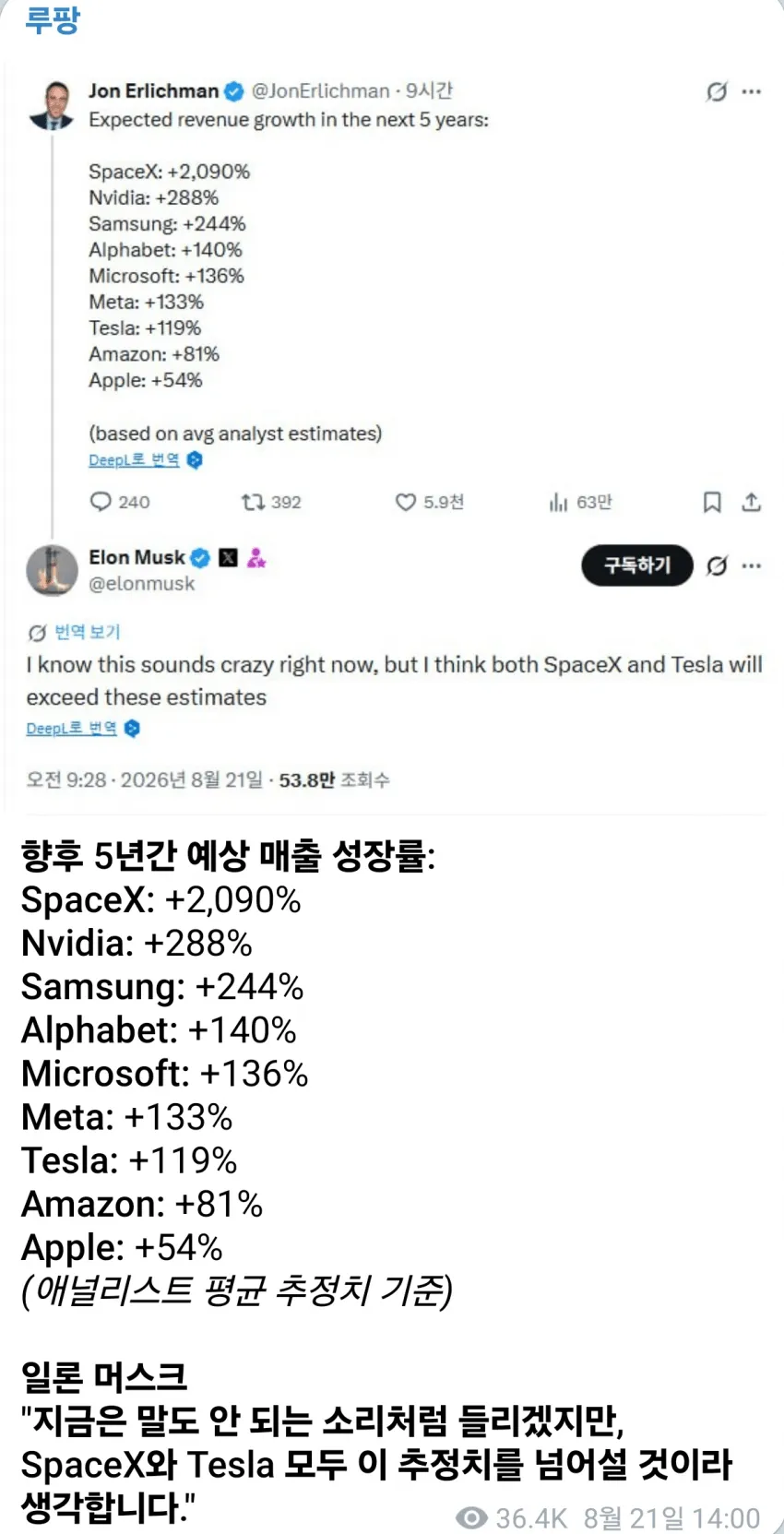The image size is (784, 1534).
Task: Click DeepL 번역 link under Erlichman's tweet
Action: pos(134,459)
